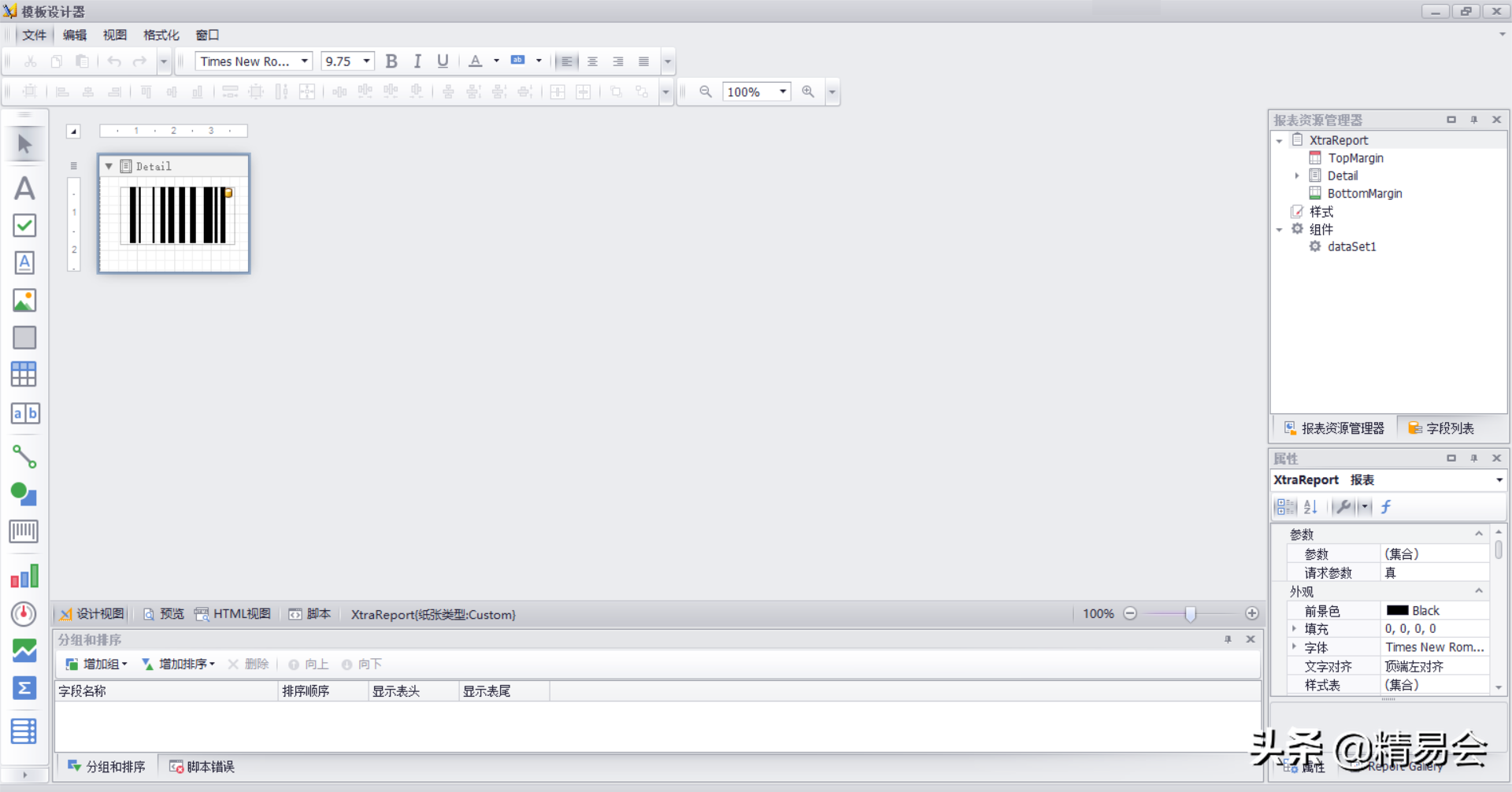Open the 视图 menu

(x=115, y=35)
